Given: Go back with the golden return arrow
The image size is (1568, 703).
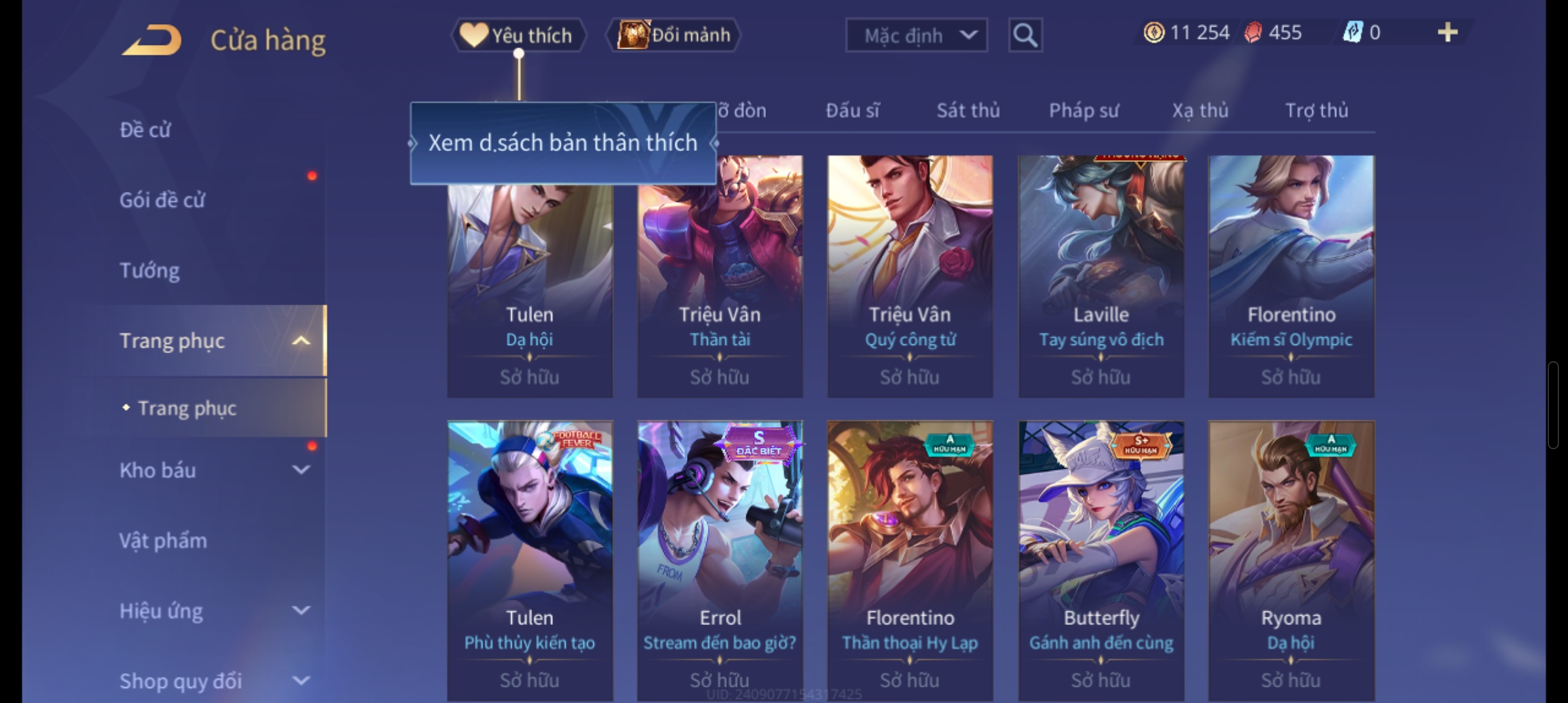Looking at the screenshot, I should click(x=151, y=40).
